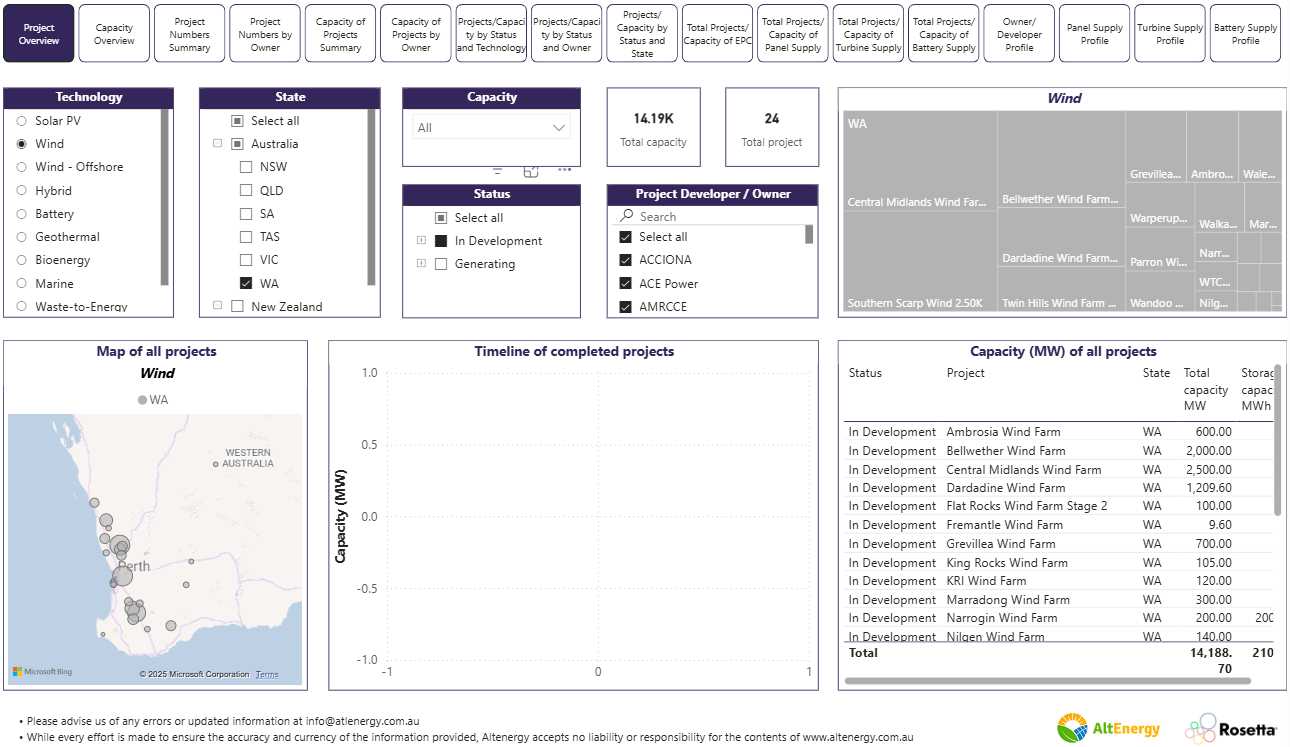This screenshot has width=1290, height=747.
Task: Expand the In Development status node
Action: point(421,241)
